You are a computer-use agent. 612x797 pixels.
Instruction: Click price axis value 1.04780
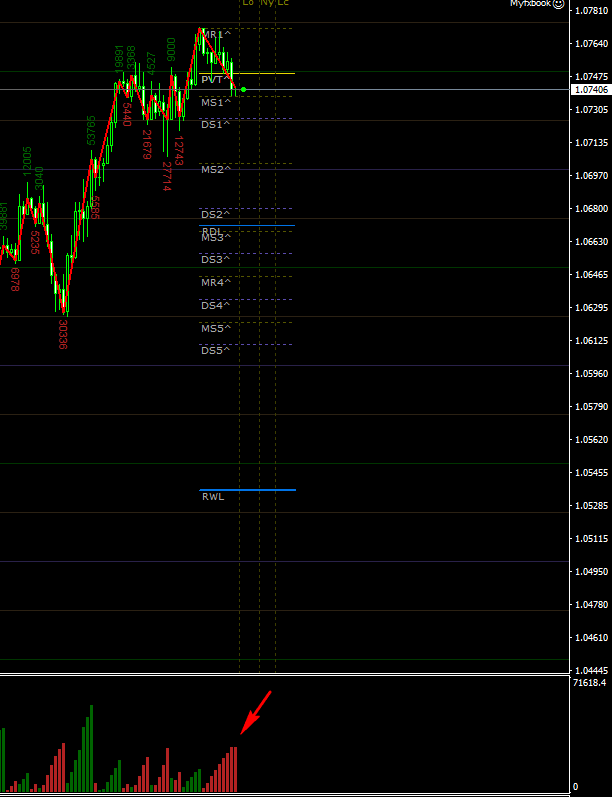click(x=591, y=604)
